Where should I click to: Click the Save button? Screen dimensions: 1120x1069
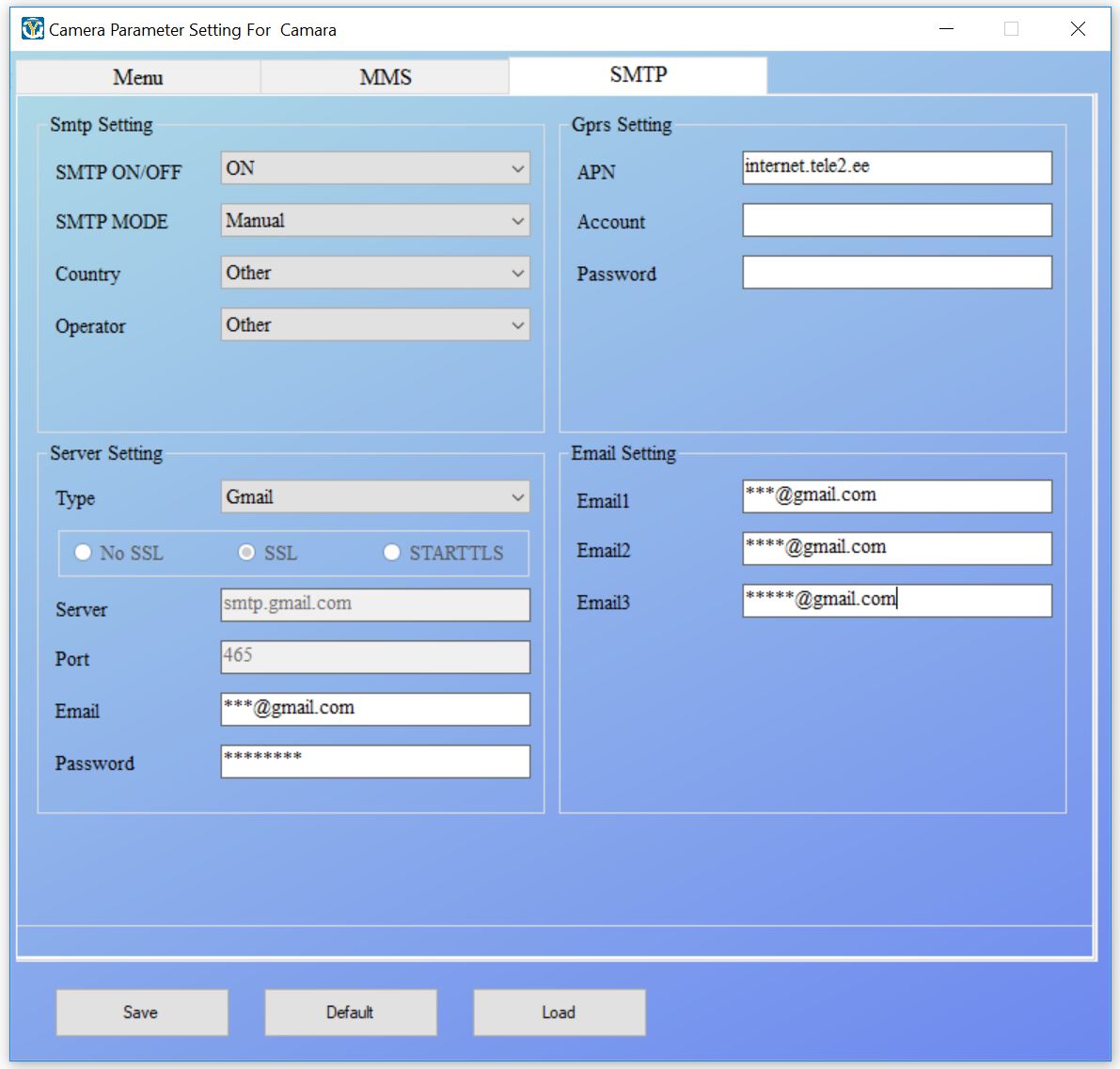click(141, 1013)
